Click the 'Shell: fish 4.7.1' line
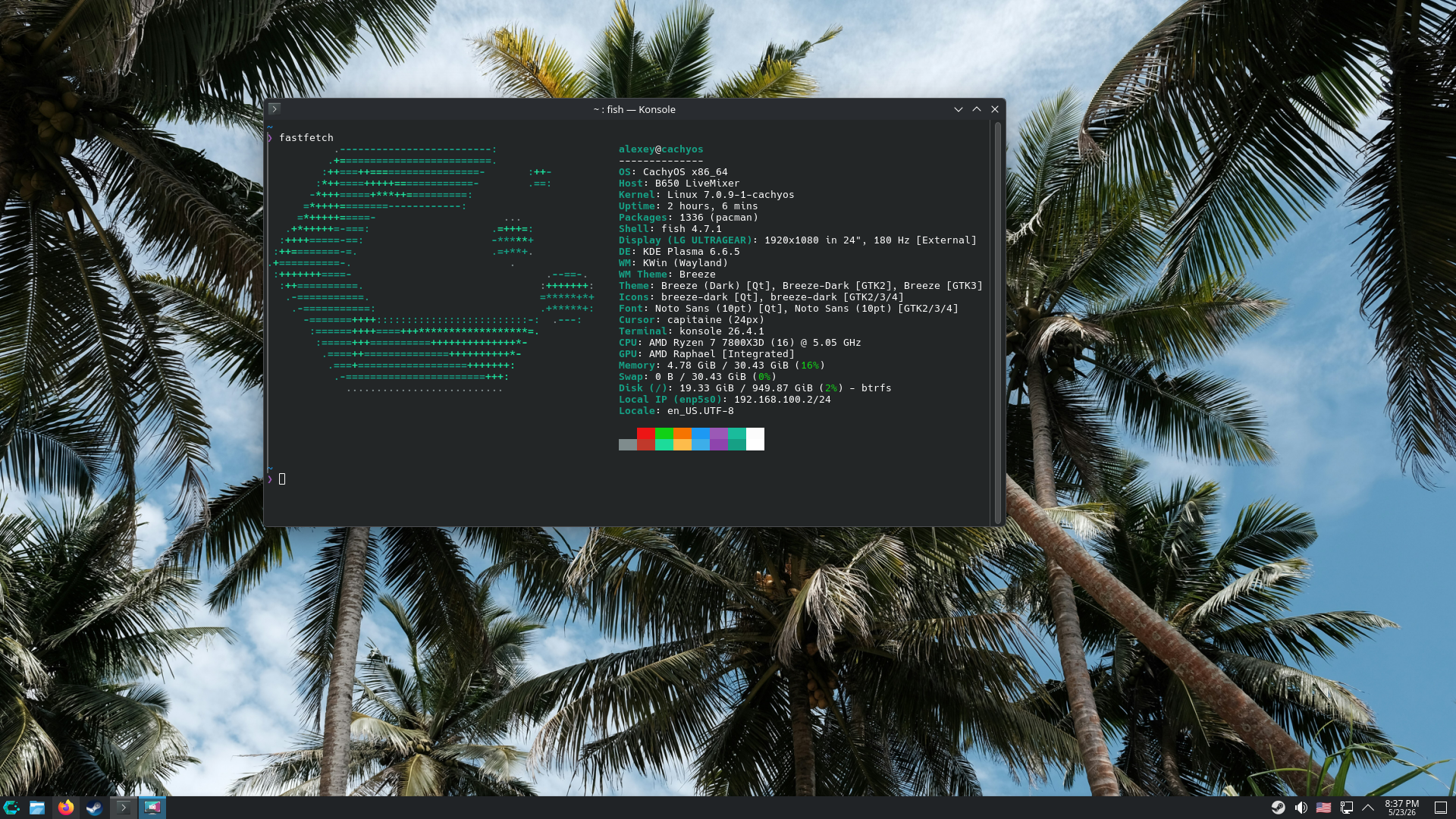Viewport: 1456px width, 819px height. coord(670,229)
